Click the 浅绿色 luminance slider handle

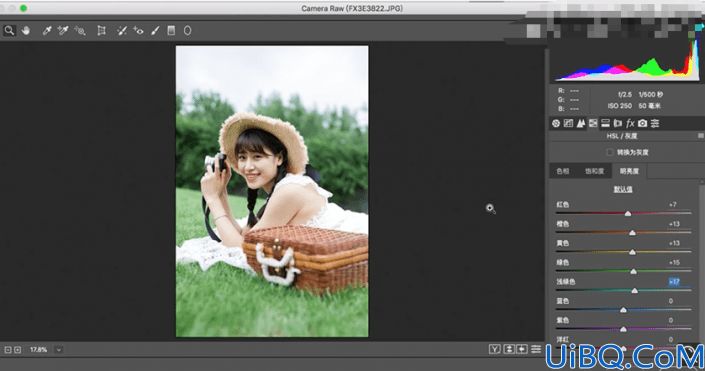tap(634, 291)
